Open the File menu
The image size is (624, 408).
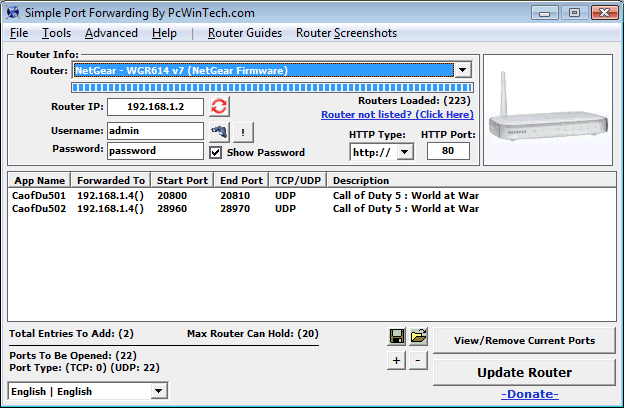[19, 33]
